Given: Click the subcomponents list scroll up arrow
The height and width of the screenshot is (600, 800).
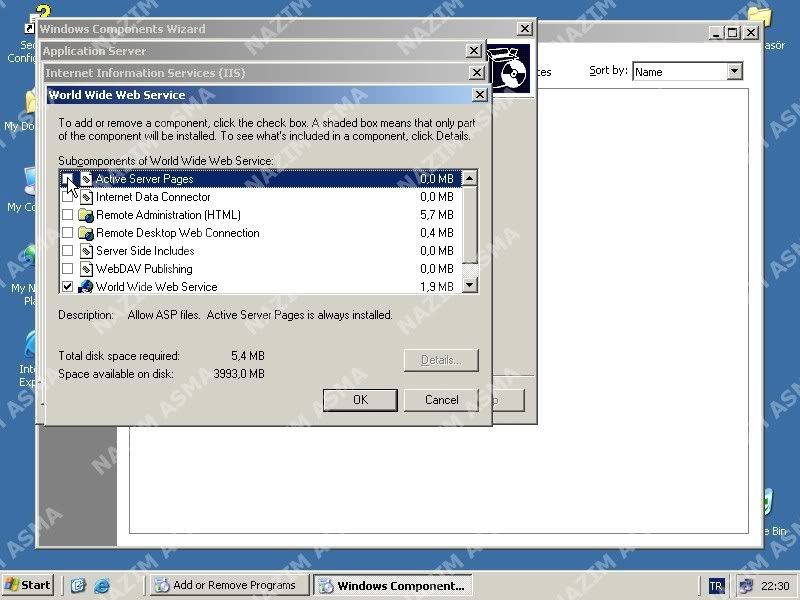Looking at the screenshot, I should pyautogui.click(x=469, y=178).
